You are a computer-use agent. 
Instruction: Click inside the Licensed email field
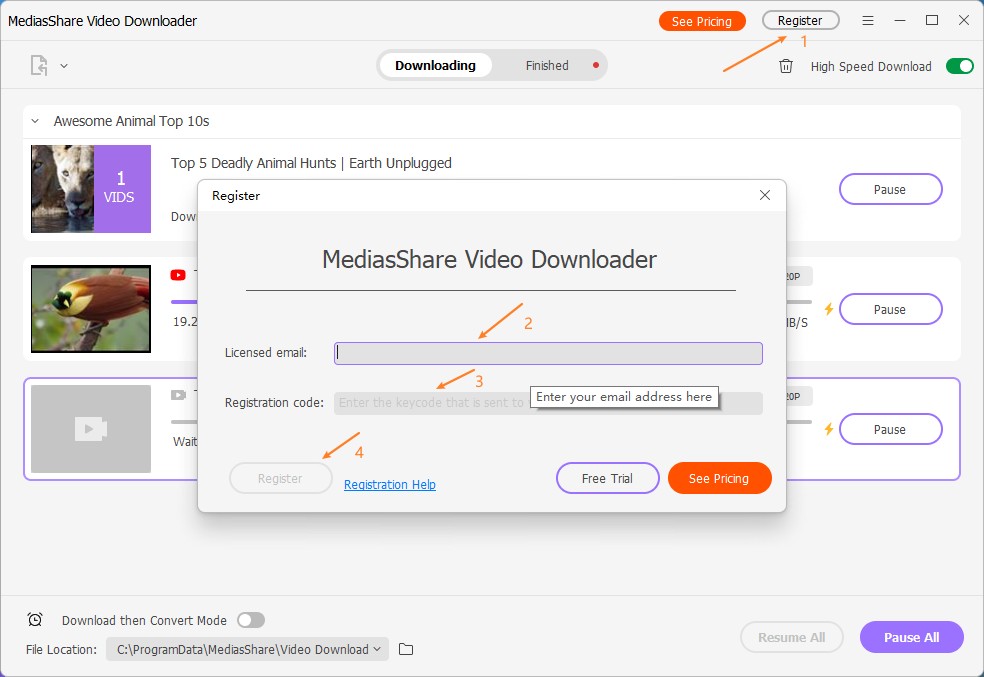pos(548,353)
